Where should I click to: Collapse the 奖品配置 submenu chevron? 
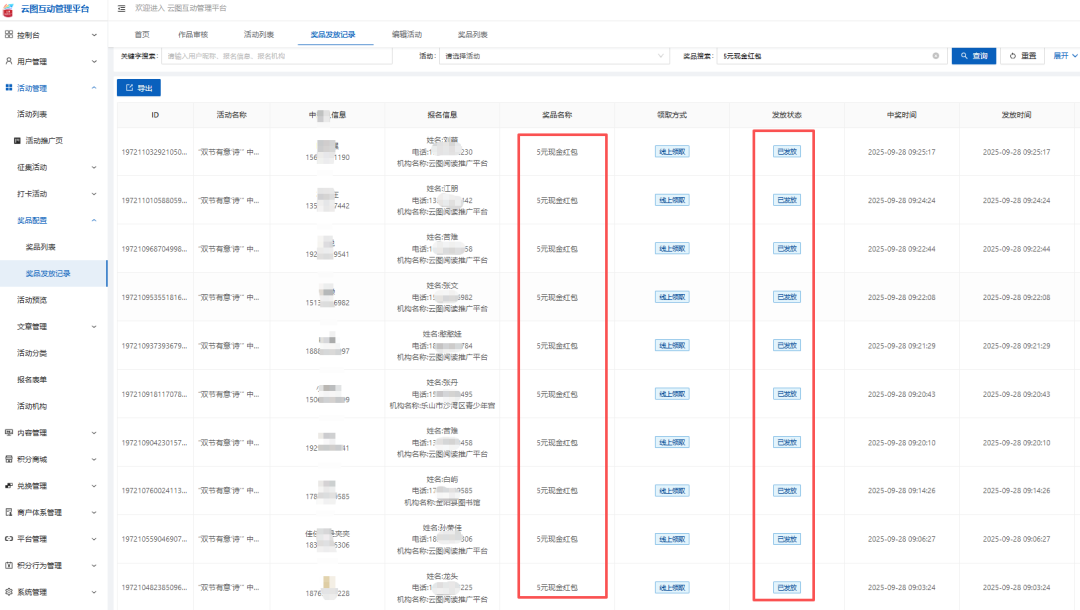click(x=94, y=220)
